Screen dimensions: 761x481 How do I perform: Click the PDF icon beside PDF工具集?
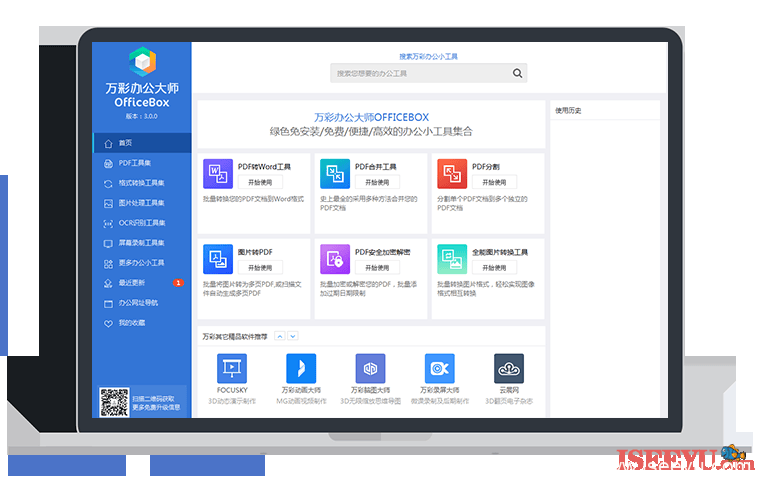(108, 164)
